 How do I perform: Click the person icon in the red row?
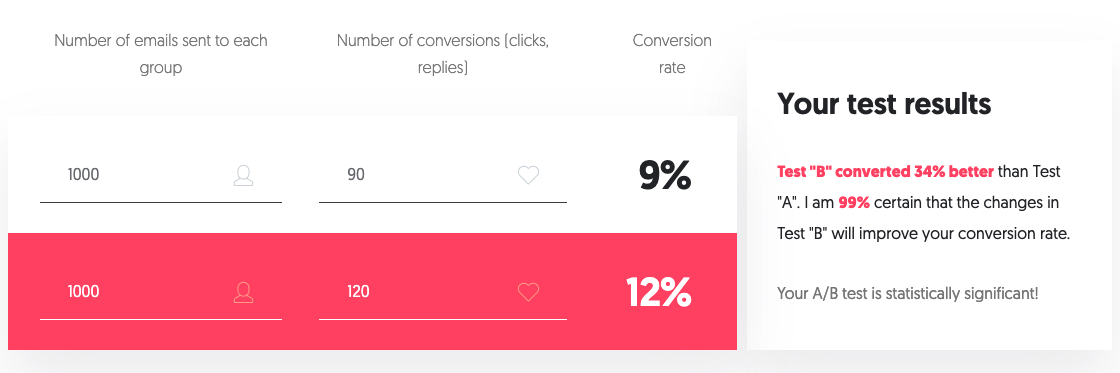[244, 292]
